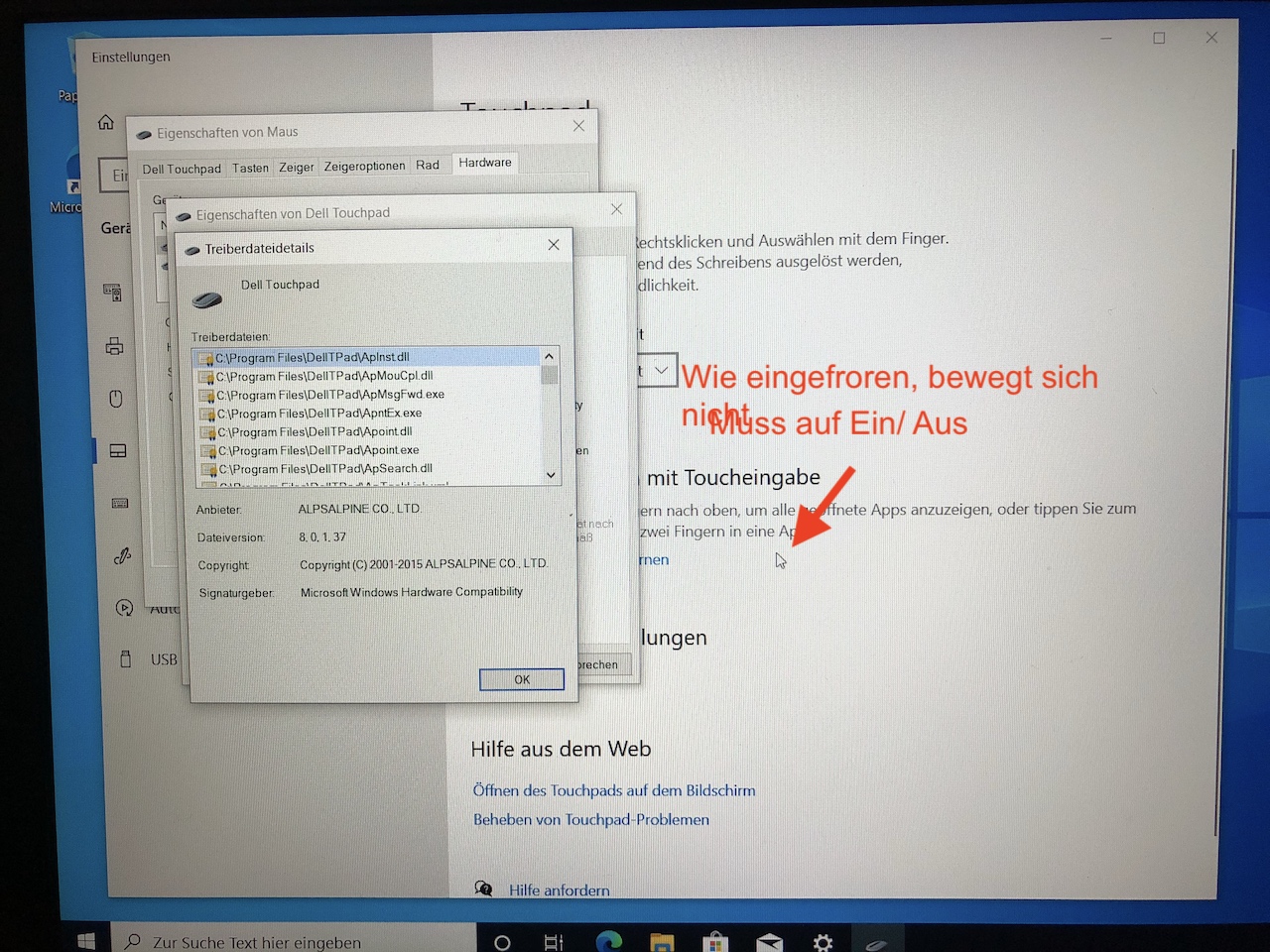The width and height of the screenshot is (1270, 952).
Task: Open the USB sidebar entry
Action: pyautogui.click(x=150, y=659)
